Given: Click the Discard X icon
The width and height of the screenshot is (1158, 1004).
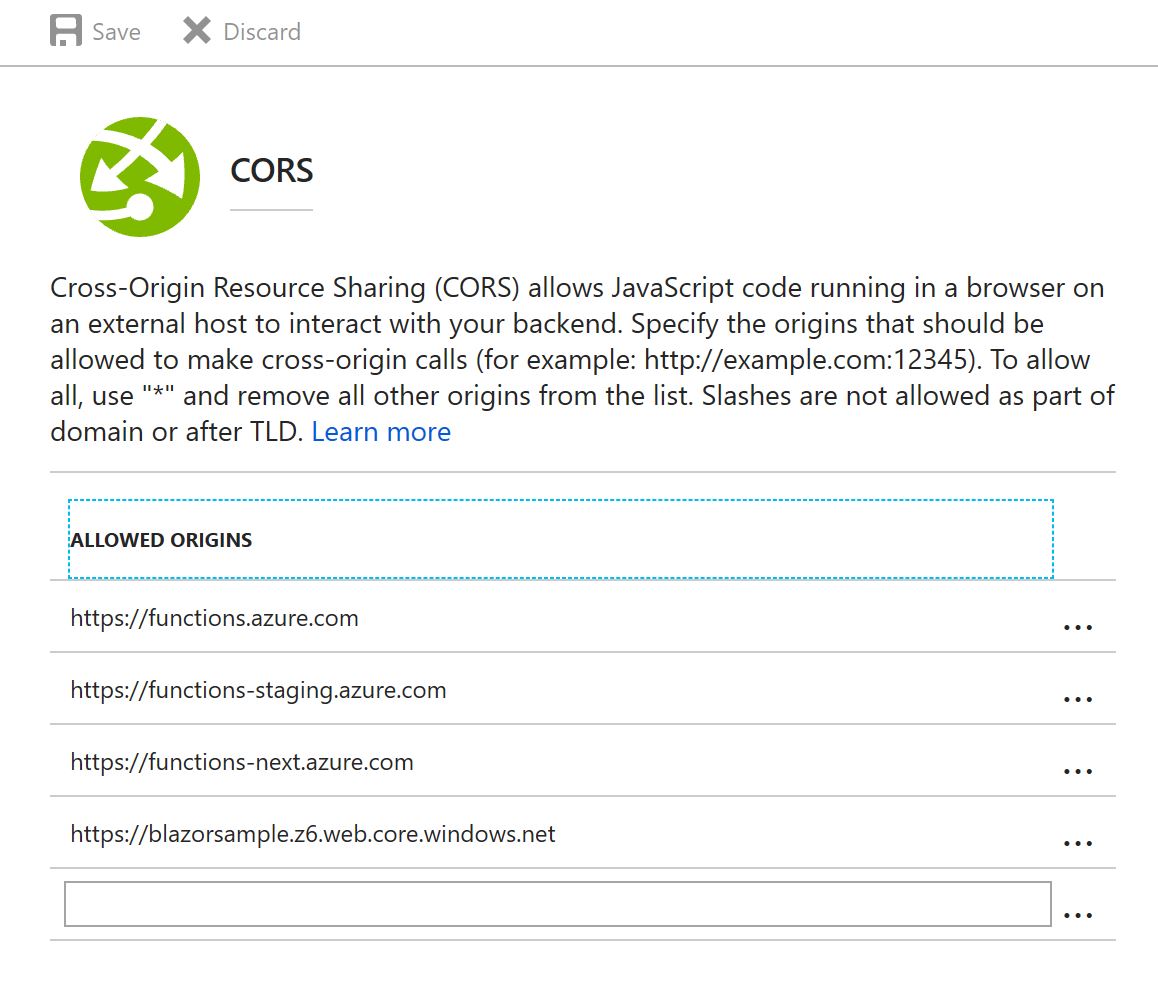Looking at the screenshot, I should coord(196,31).
